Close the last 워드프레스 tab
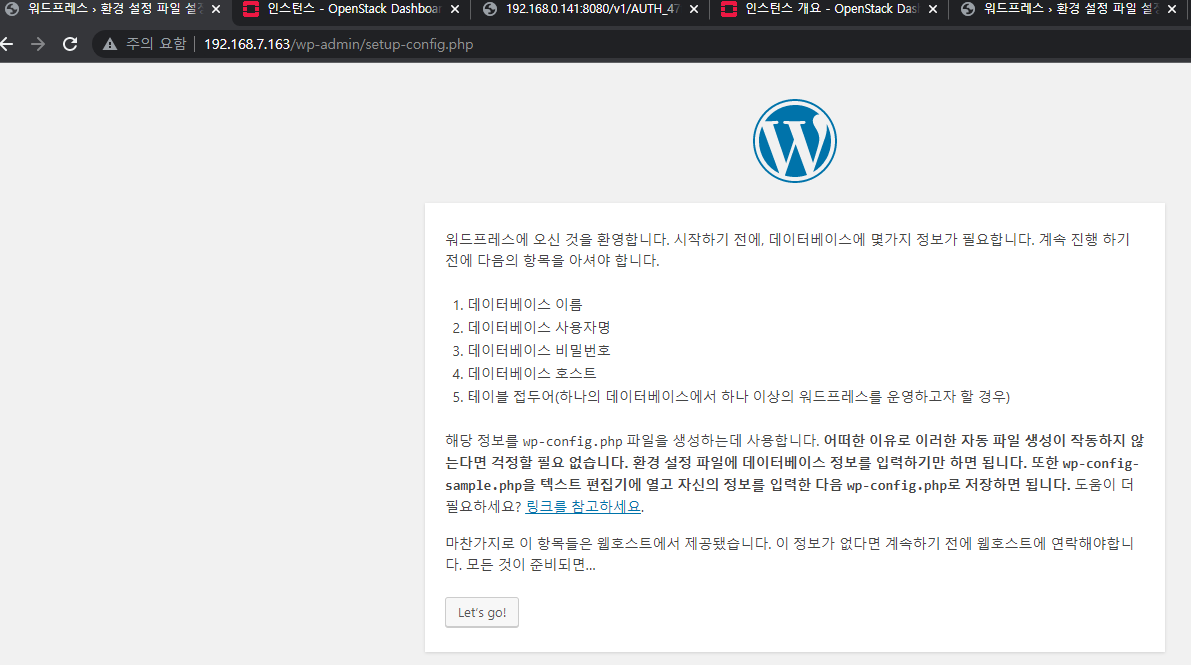Image resolution: width=1191 pixels, height=665 pixels. pyautogui.click(x=1172, y=9)
